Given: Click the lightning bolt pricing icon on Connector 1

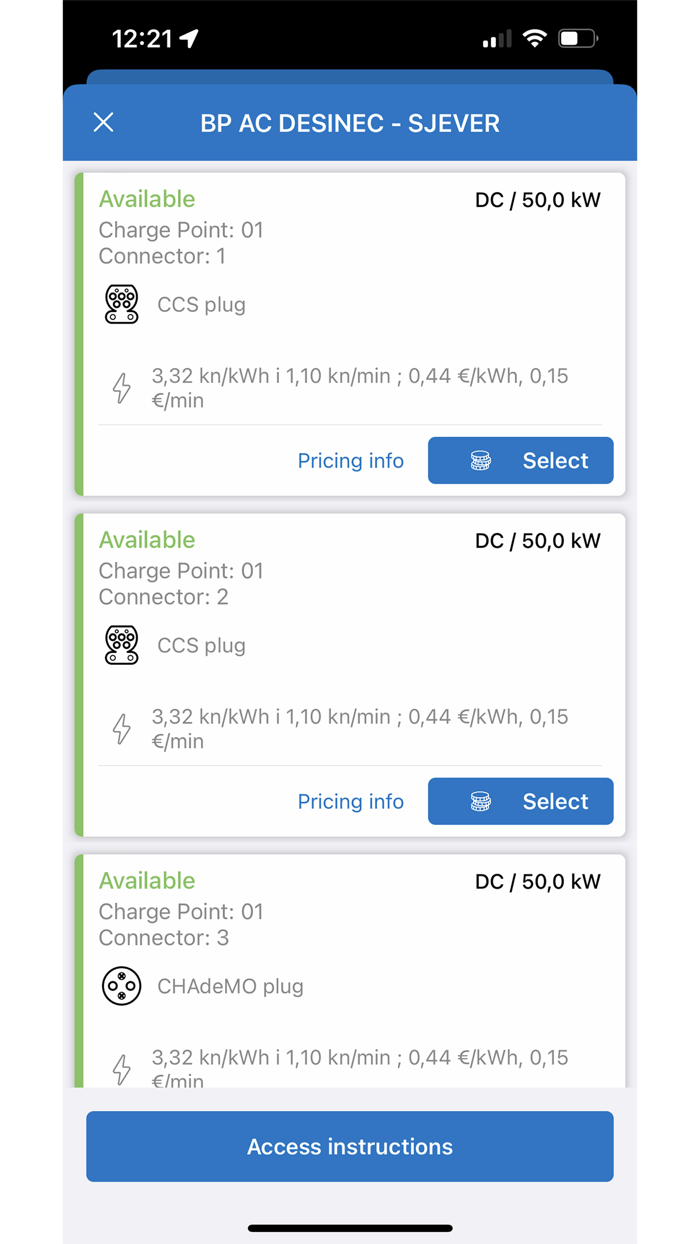Looking at the screenshot, I should tap(121, 388).
